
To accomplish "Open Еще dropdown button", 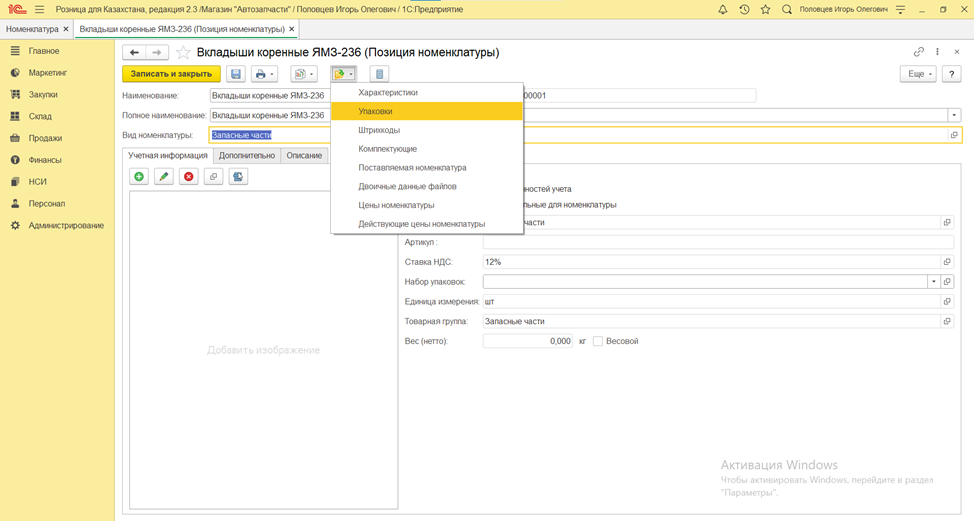I will [918, 74].
